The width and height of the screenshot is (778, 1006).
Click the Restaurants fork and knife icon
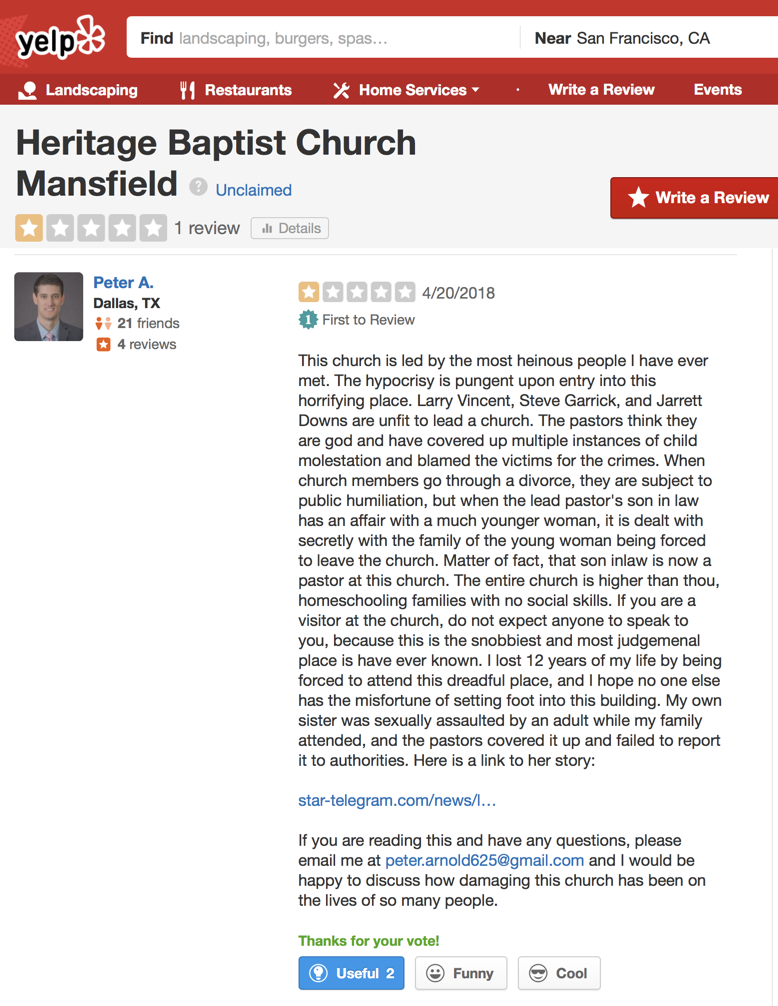(187, 90)
